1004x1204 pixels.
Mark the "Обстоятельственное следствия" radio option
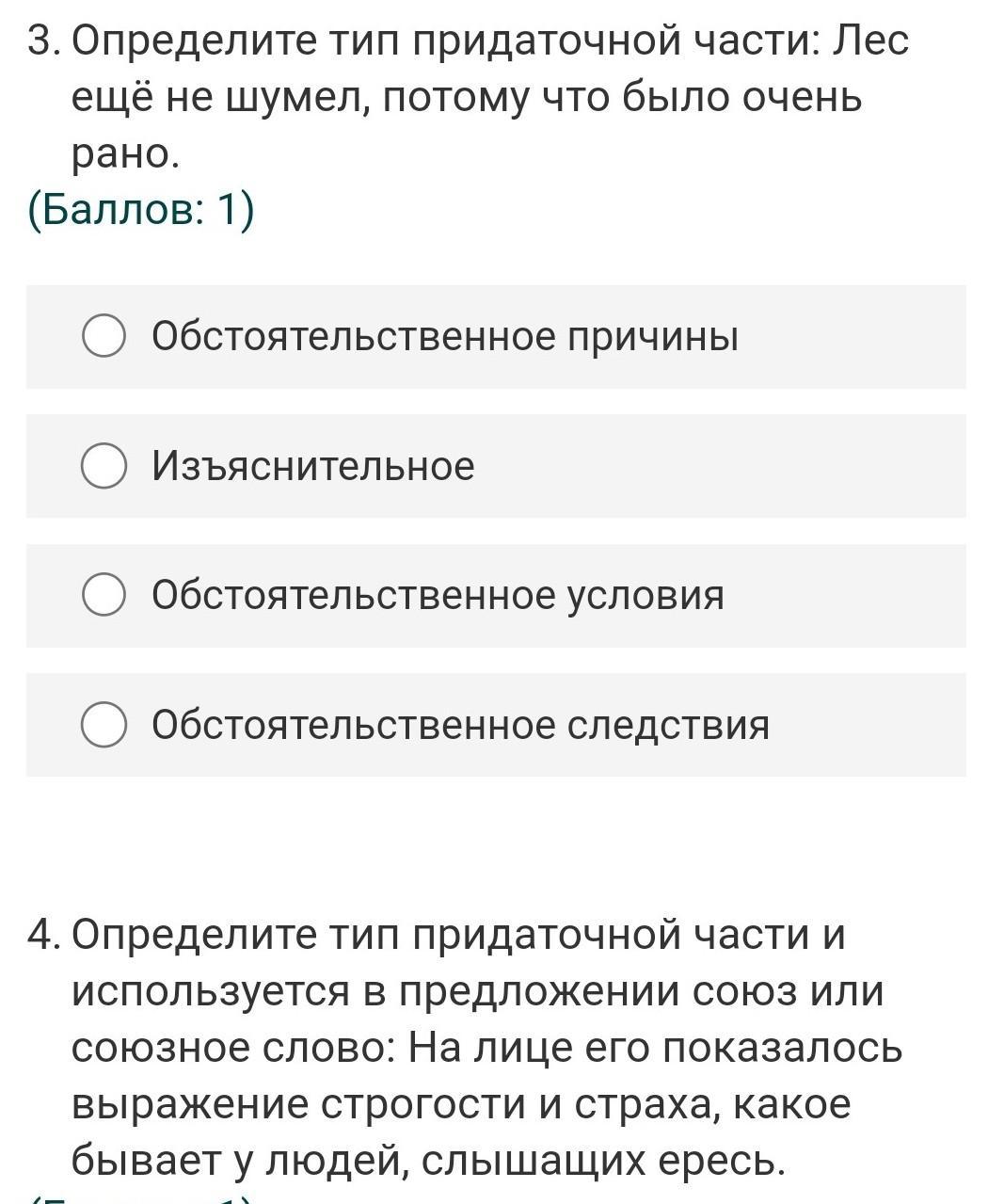tap(104, 726)
